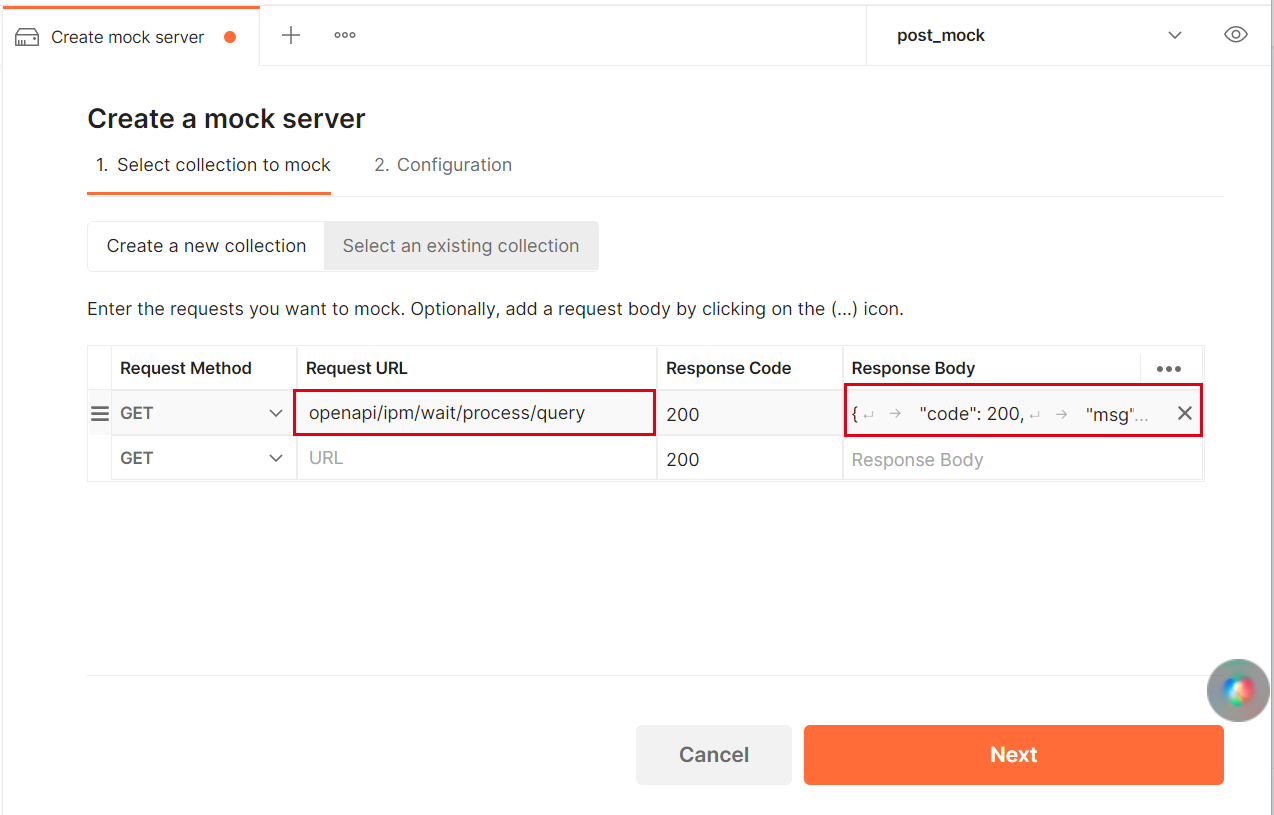The width and height of the screenshot is (1274, 815).
Task: Click the empty Response Body field
Action: (x=1022, y=460)
